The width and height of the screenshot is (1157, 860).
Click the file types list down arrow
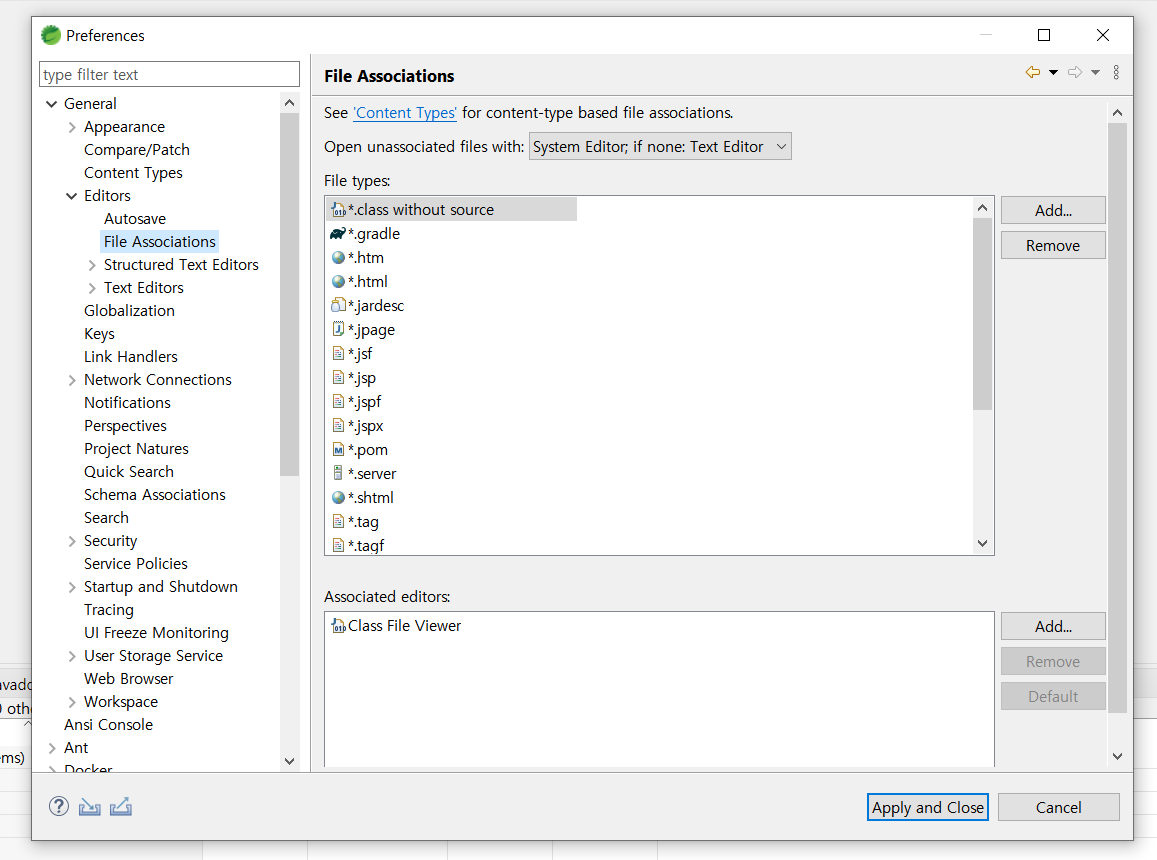982,543
